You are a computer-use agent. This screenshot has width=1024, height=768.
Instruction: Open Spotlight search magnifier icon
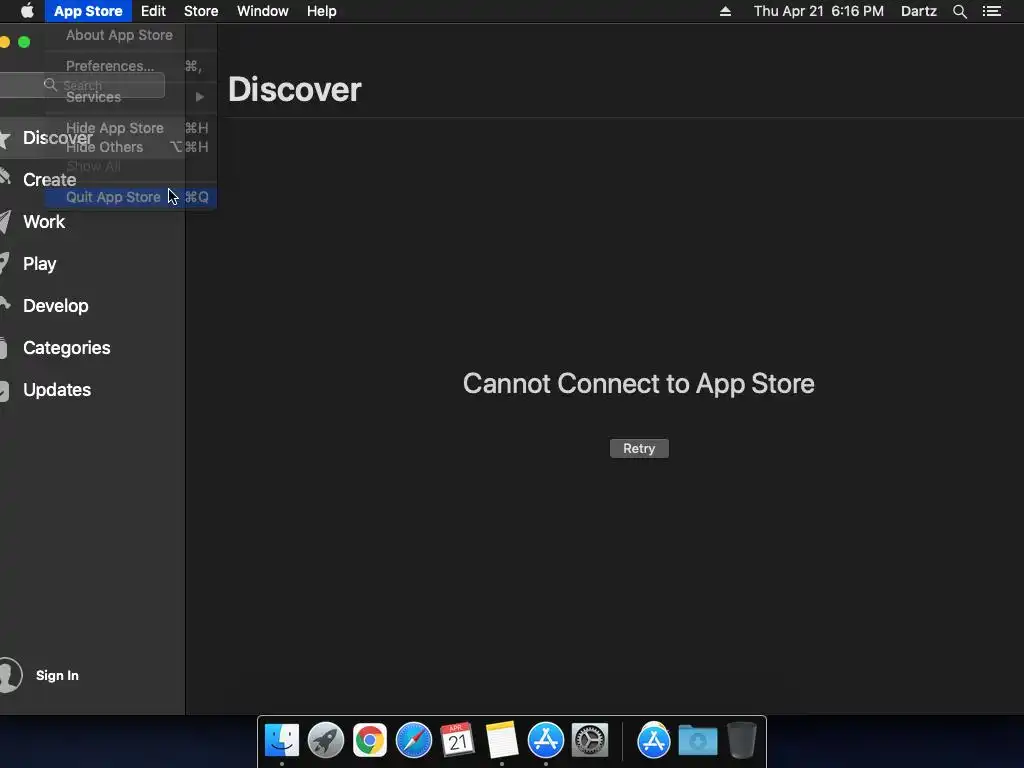pyautogui.click(x=959, y=11)
